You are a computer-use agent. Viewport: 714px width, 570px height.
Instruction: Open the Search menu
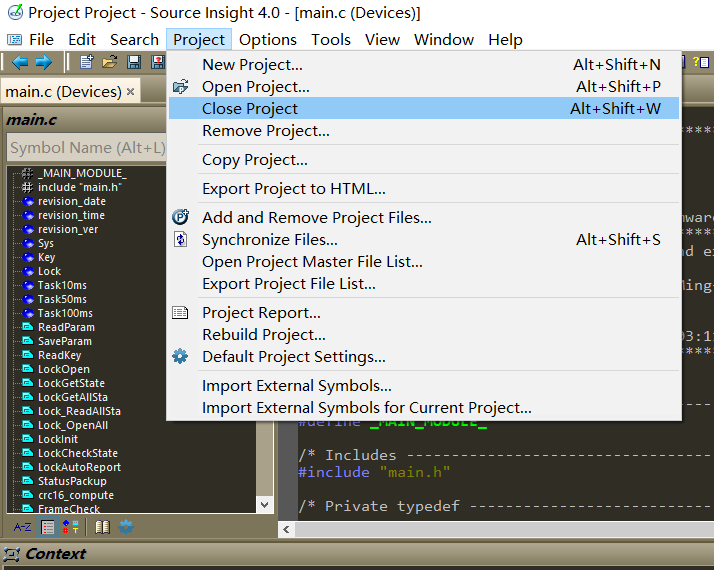tap(134, 40)
